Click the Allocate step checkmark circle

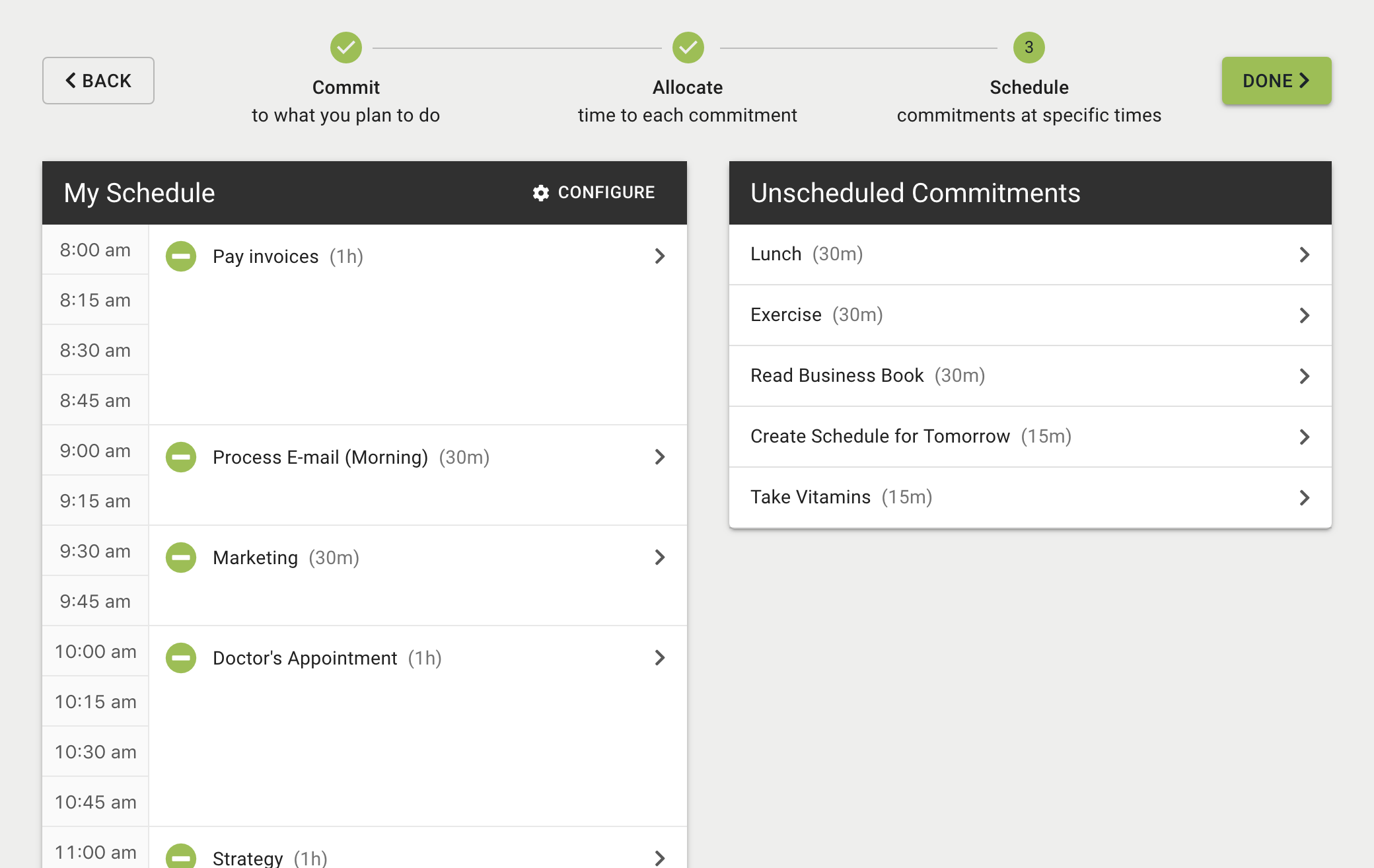coord(688,48)
